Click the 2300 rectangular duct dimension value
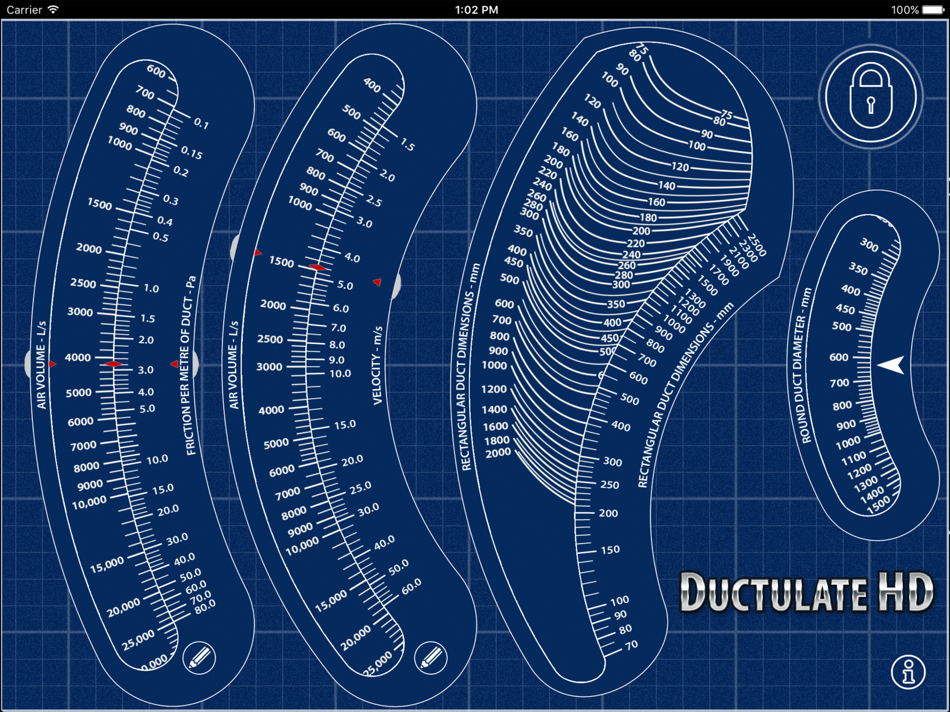Screen dimensions: 950x712 click(x=748, y=248)
